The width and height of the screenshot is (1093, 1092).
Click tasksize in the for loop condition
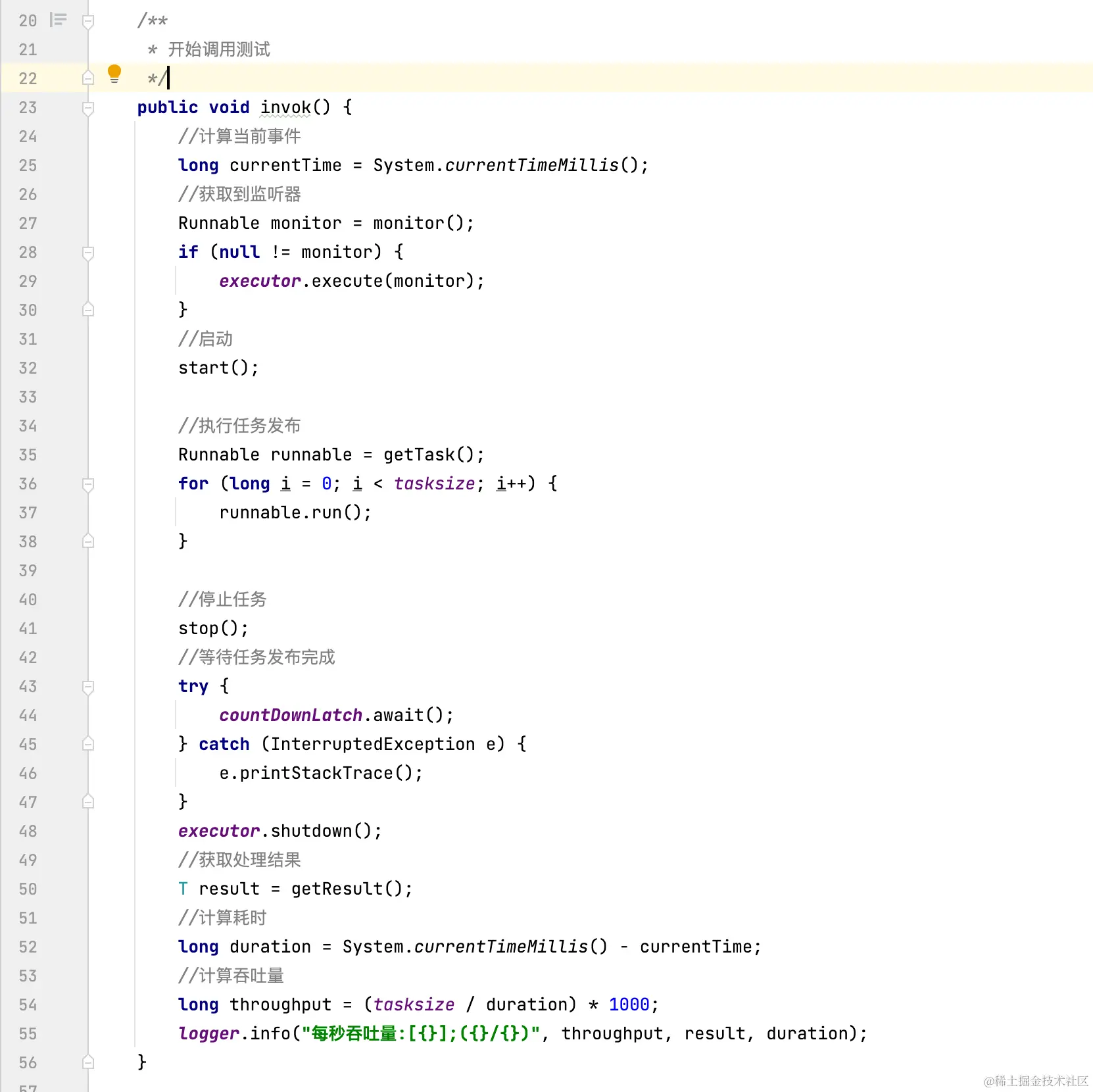coord(434,484)
